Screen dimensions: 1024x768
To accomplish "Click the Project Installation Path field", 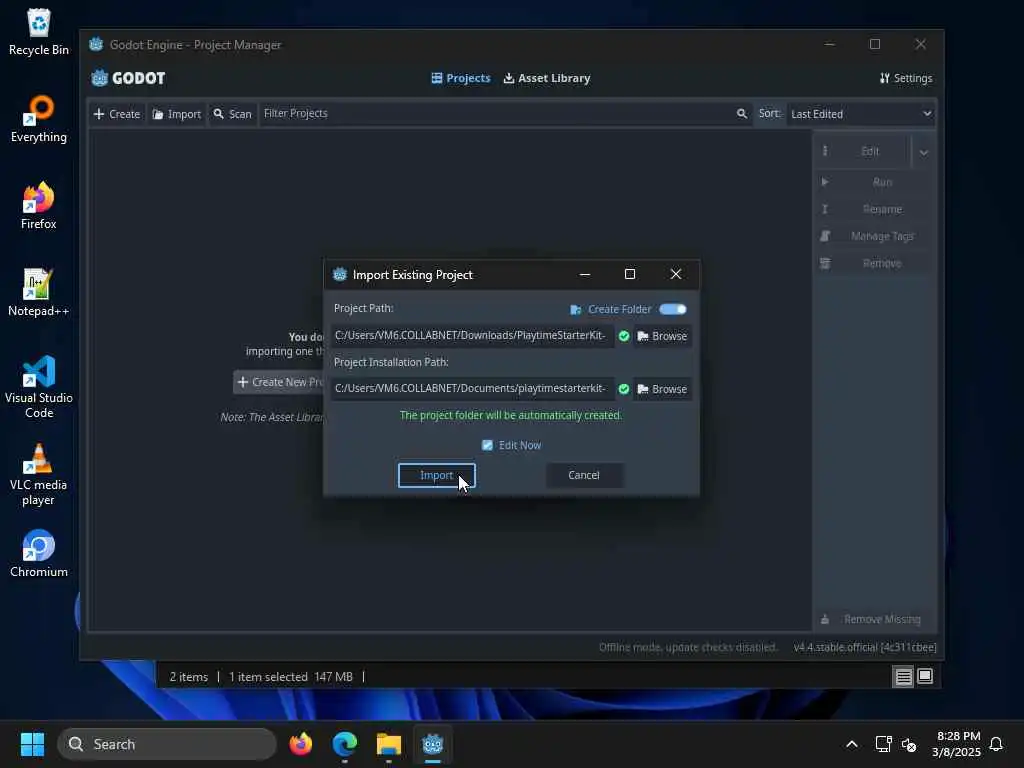I will [x=472, y=389].
